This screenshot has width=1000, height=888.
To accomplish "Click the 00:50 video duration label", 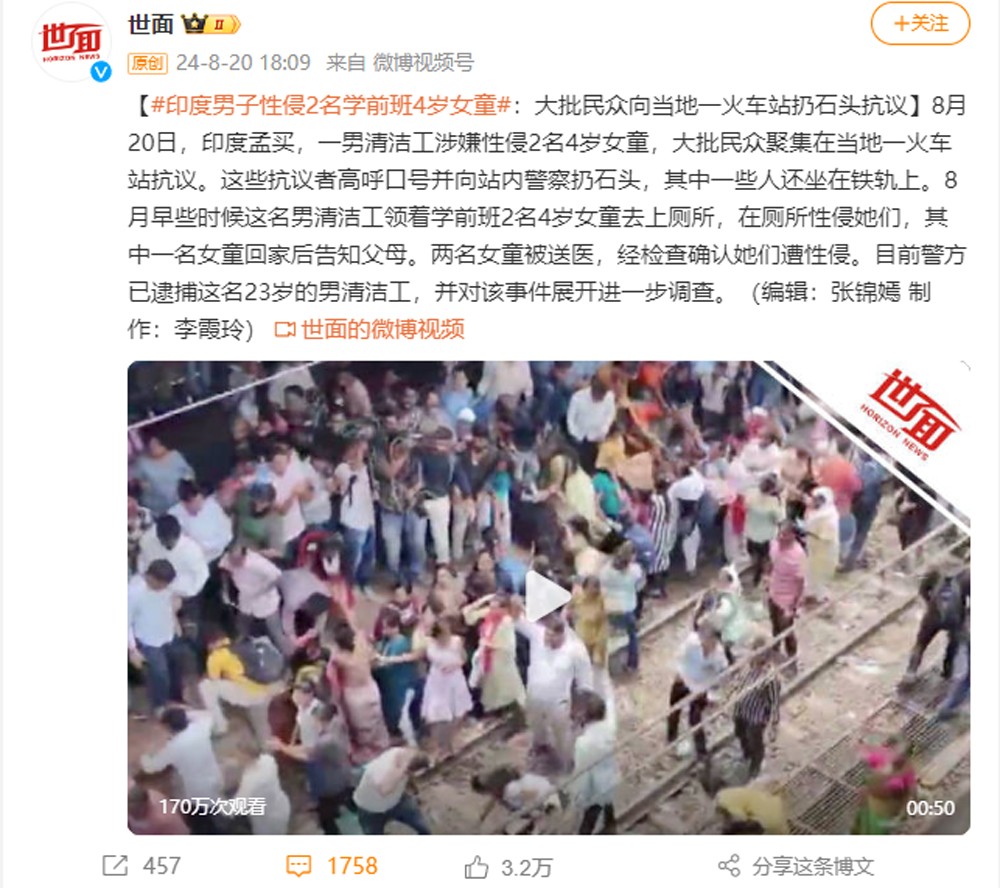I will point(930,808).
